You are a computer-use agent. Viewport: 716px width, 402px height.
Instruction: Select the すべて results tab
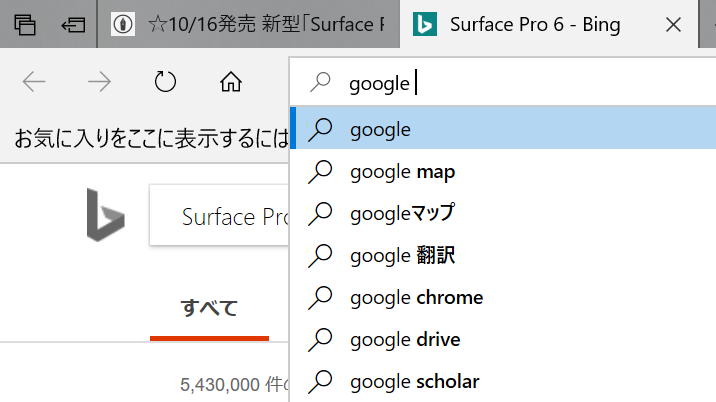[209, 308]
